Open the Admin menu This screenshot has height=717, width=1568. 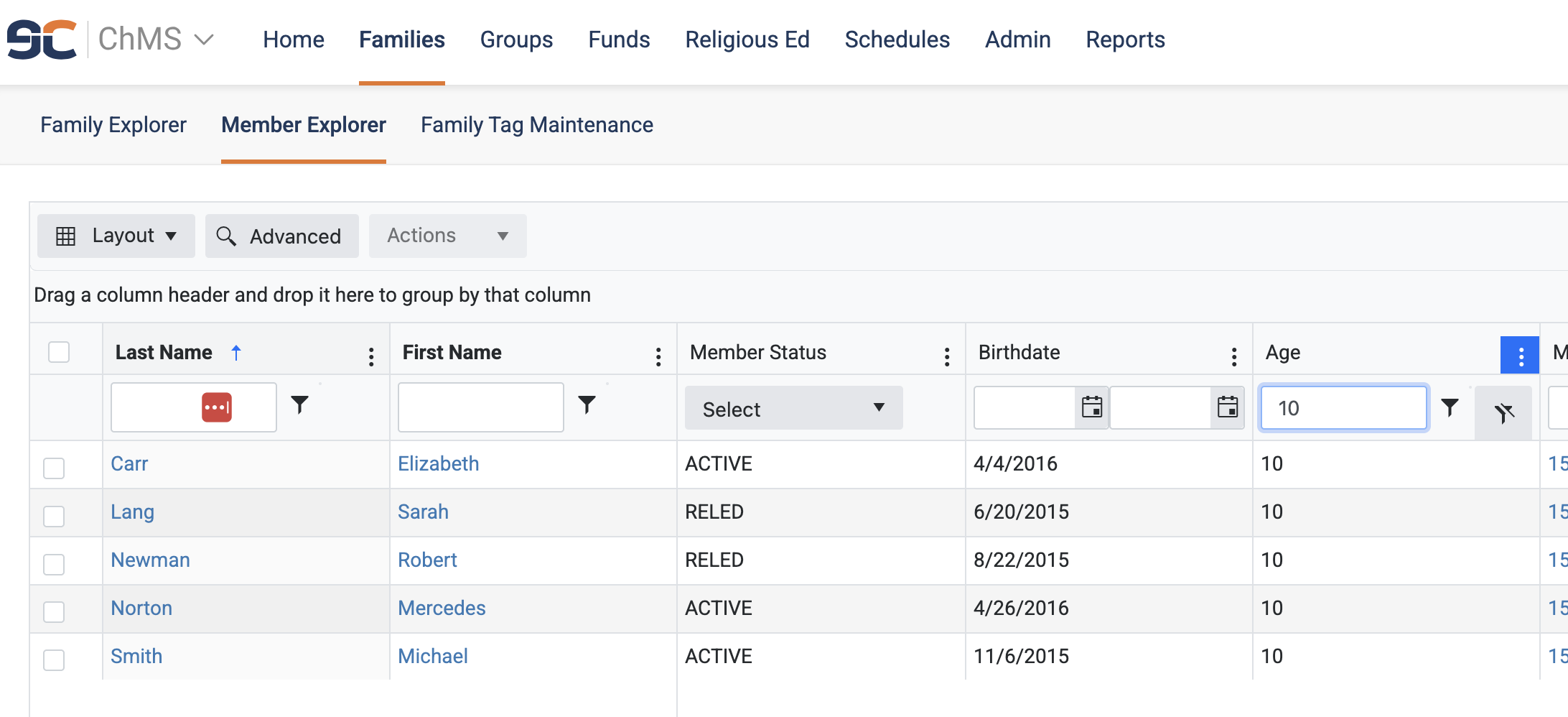tap(1018, 40)
